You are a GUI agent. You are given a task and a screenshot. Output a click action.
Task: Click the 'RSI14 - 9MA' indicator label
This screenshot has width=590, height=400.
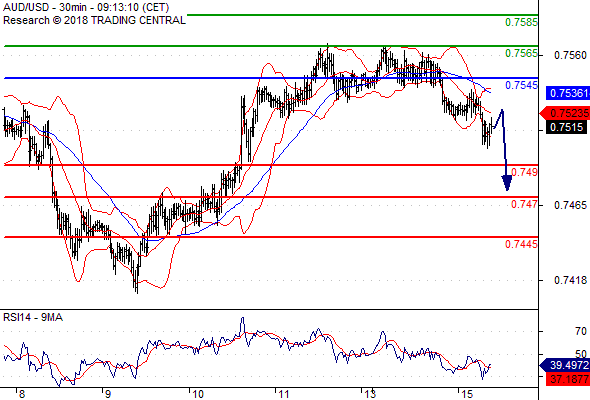(x=33, y=318)
